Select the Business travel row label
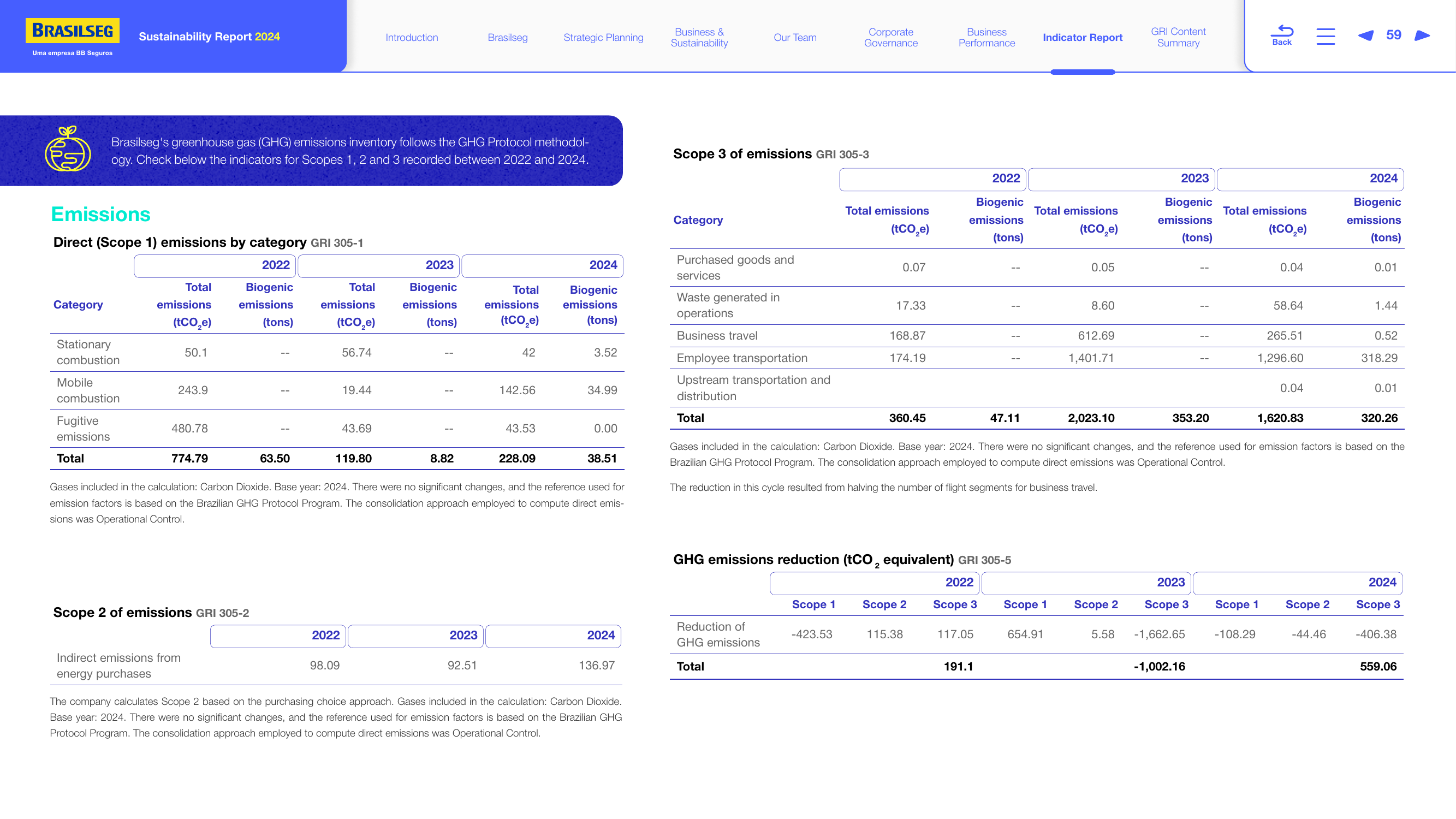This screenshot has height=819, width=1456. click(x=717, y=335)
